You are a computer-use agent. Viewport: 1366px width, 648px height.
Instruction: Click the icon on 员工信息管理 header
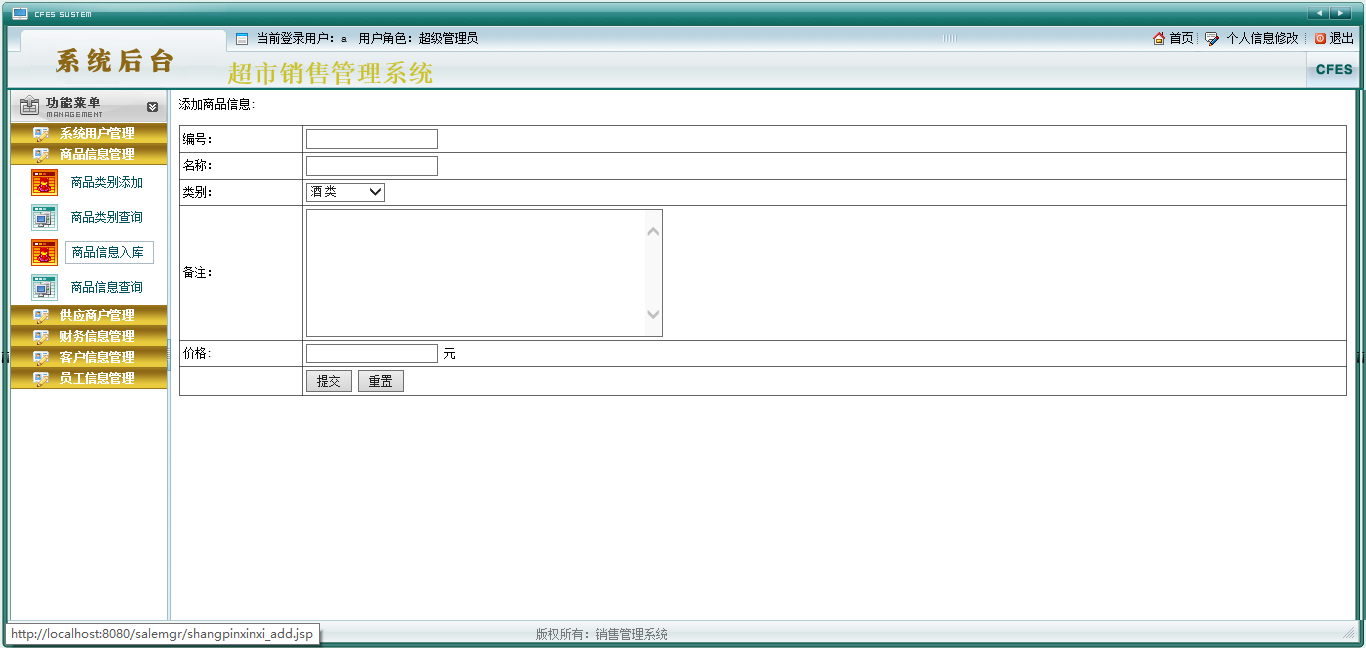pos(41,379)
